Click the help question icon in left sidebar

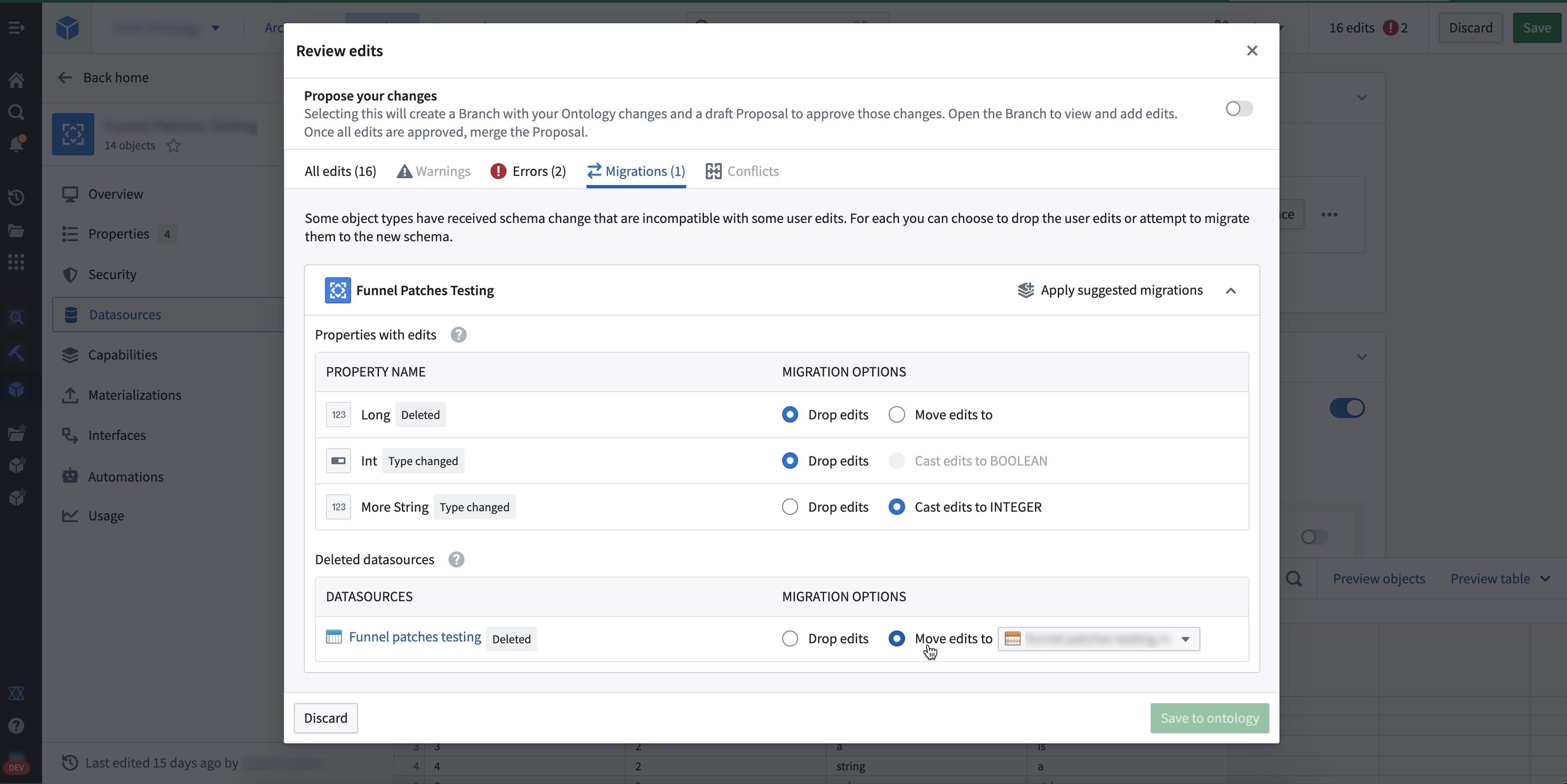pyautogui.click(x=16, y=726)
